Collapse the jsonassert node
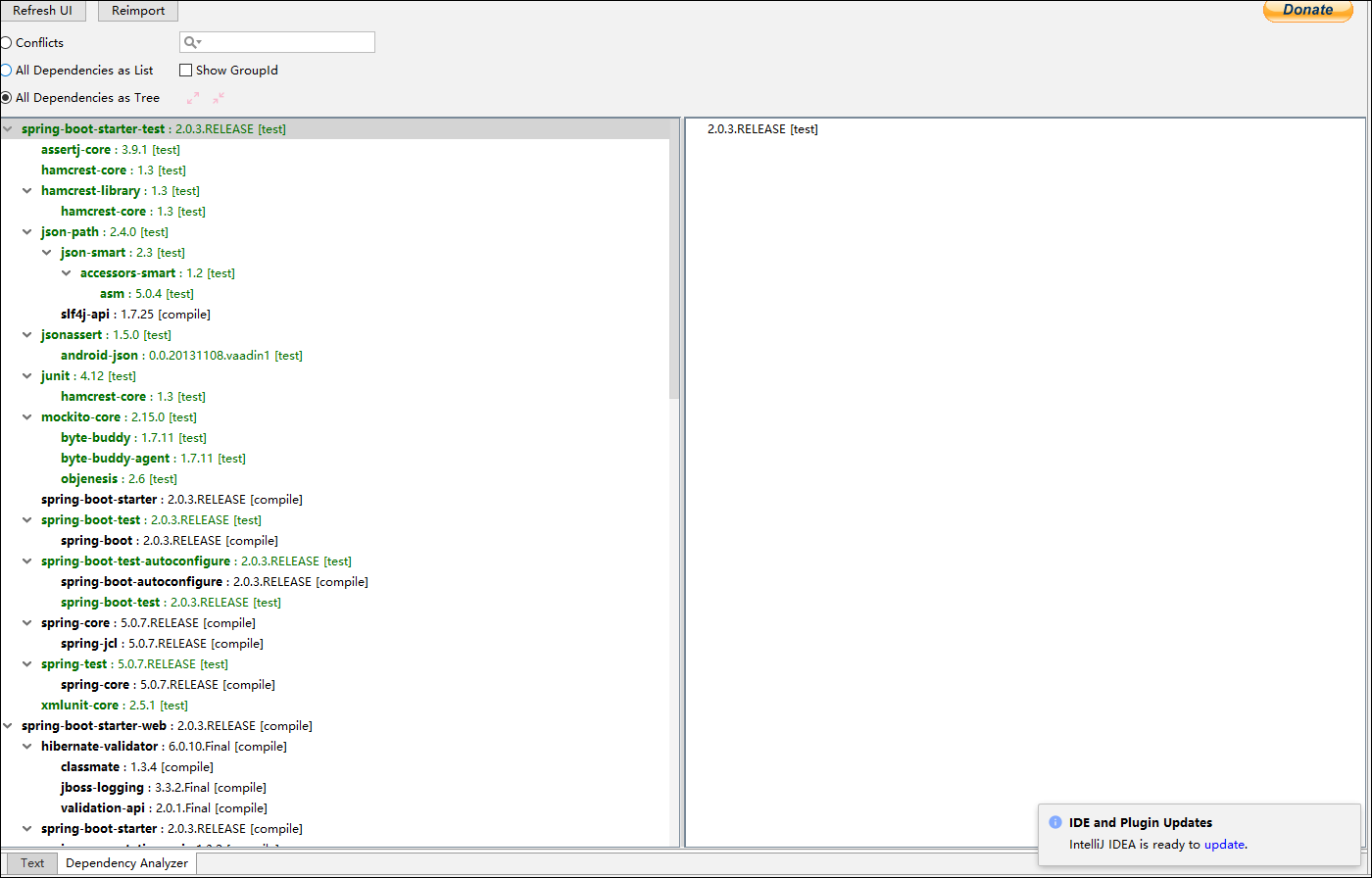The height and width of the screenshot is (878, 1372). point(28,335)
